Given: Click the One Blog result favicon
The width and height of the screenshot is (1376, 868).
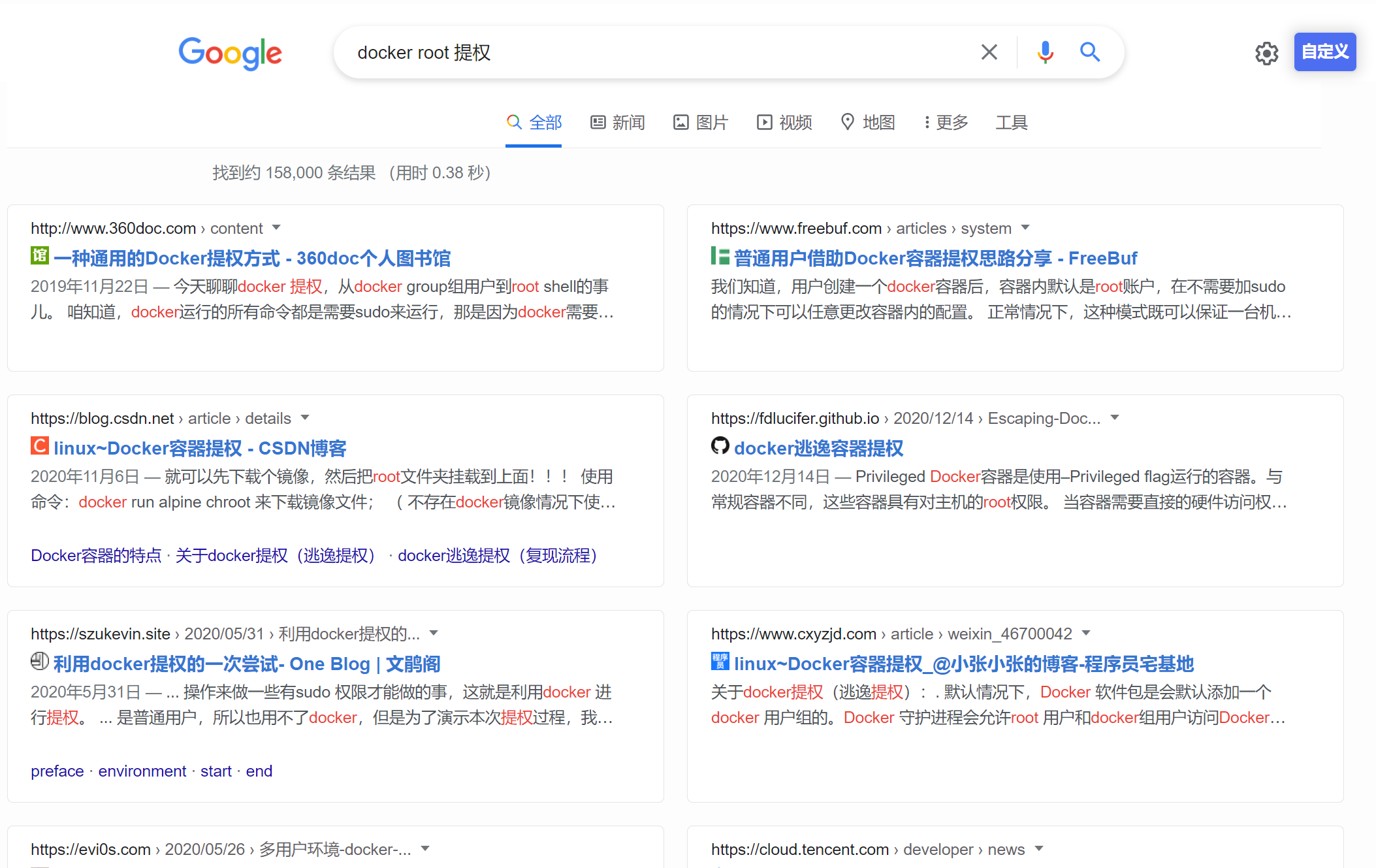Looking at the screenshot, I should coord(40,661).
